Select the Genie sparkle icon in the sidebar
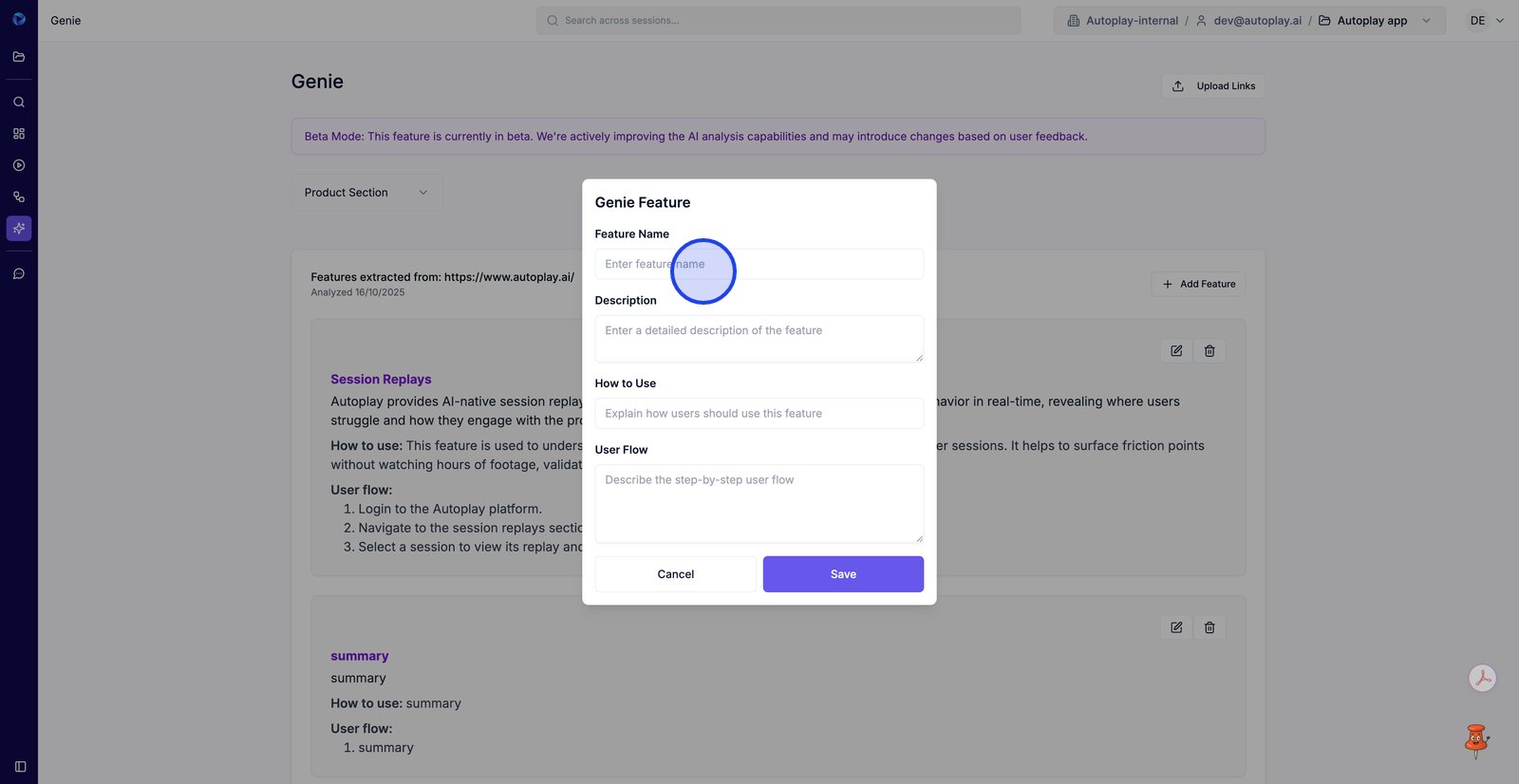 coord(19,228)
